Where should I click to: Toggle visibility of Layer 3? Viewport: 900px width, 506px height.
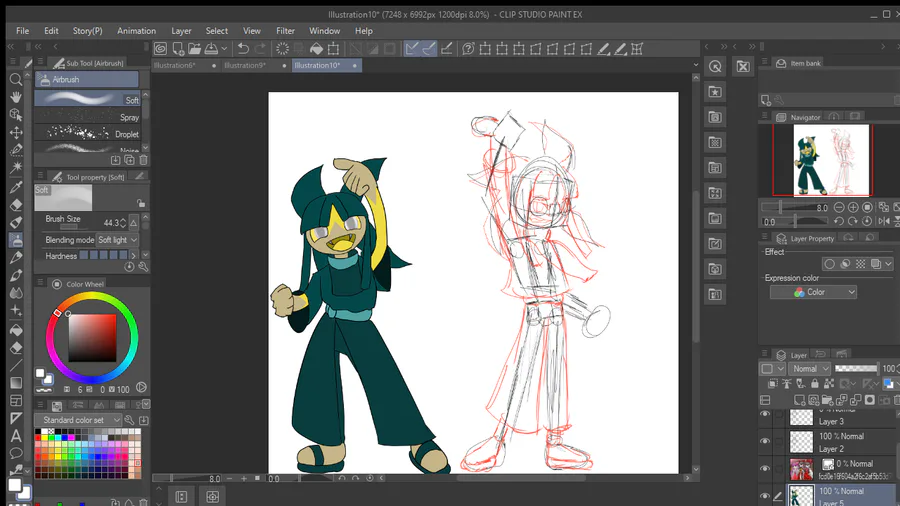pyautogui.click(x=765, y=414)
